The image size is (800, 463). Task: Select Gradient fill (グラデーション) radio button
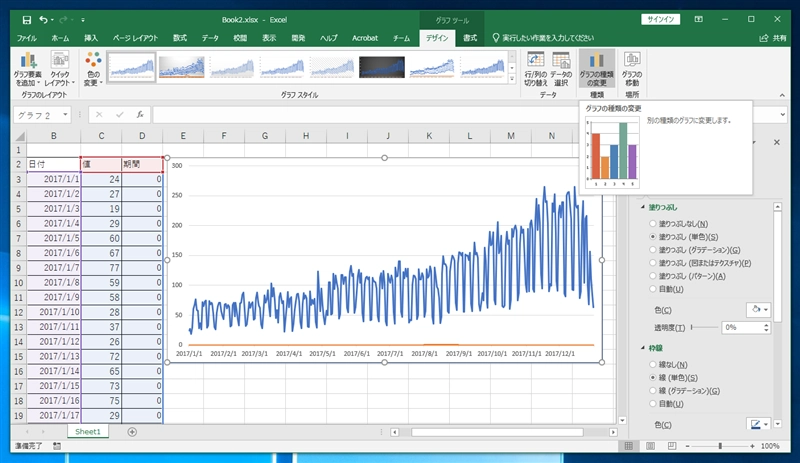pos(653,250)
